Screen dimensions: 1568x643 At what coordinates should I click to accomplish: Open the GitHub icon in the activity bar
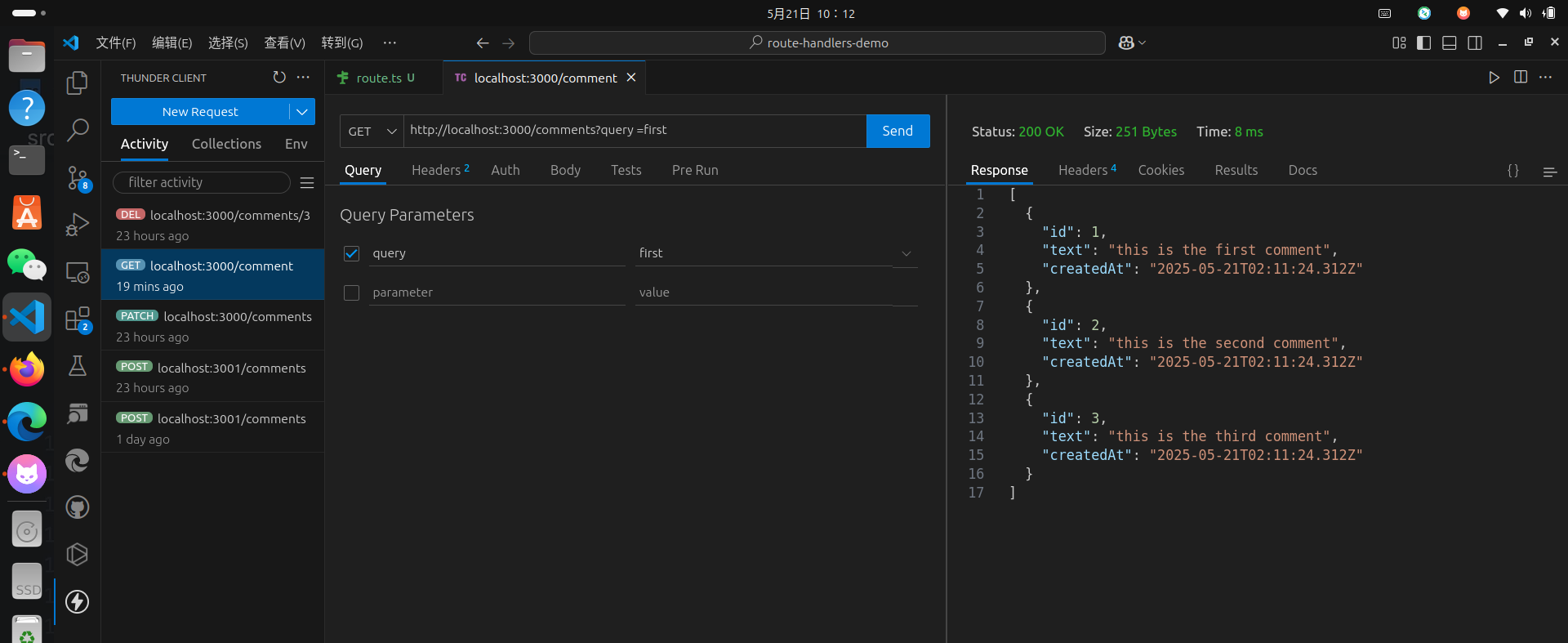78,507
